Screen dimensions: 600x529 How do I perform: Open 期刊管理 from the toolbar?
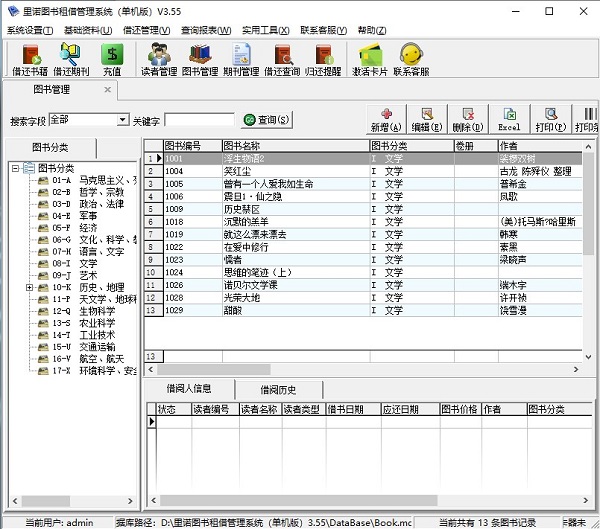(x=241, y=59)
